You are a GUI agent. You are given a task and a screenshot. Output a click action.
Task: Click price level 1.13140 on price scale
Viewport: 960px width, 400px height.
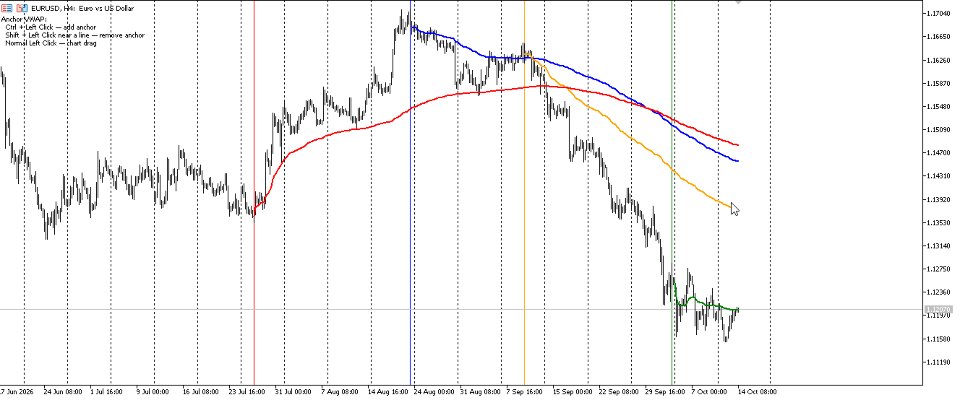point(938,246)
